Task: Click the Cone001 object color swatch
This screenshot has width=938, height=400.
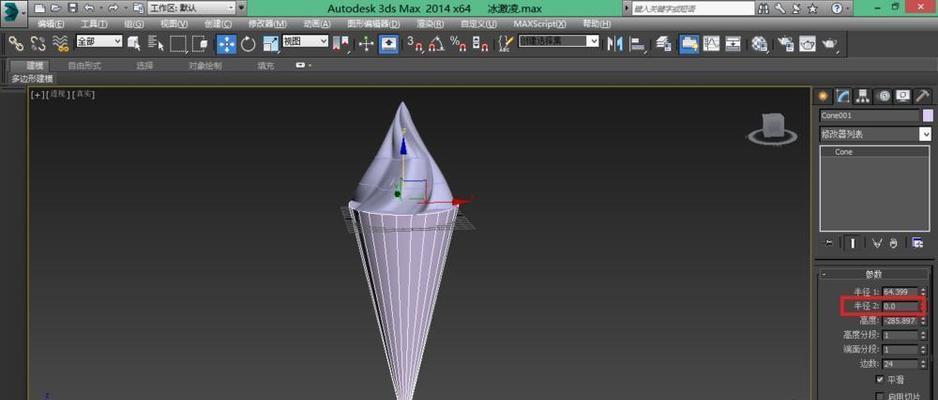Action: [927, 115]
